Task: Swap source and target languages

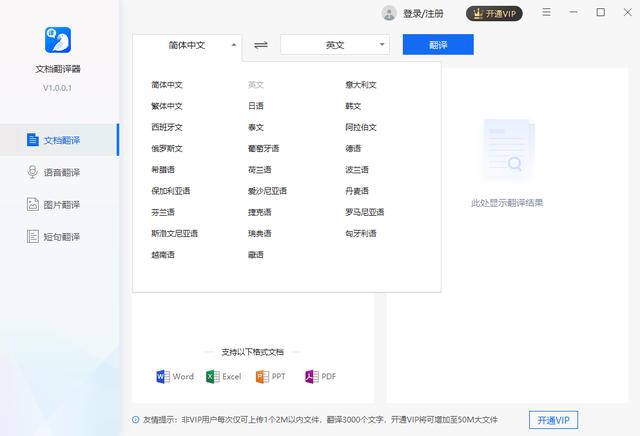Action: pyautogui.click(x=261, y=44)
